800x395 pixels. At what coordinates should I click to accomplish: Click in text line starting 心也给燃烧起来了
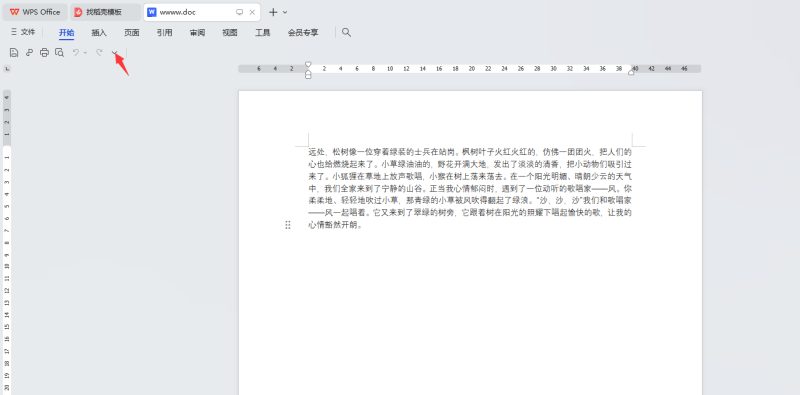[470, 164]
